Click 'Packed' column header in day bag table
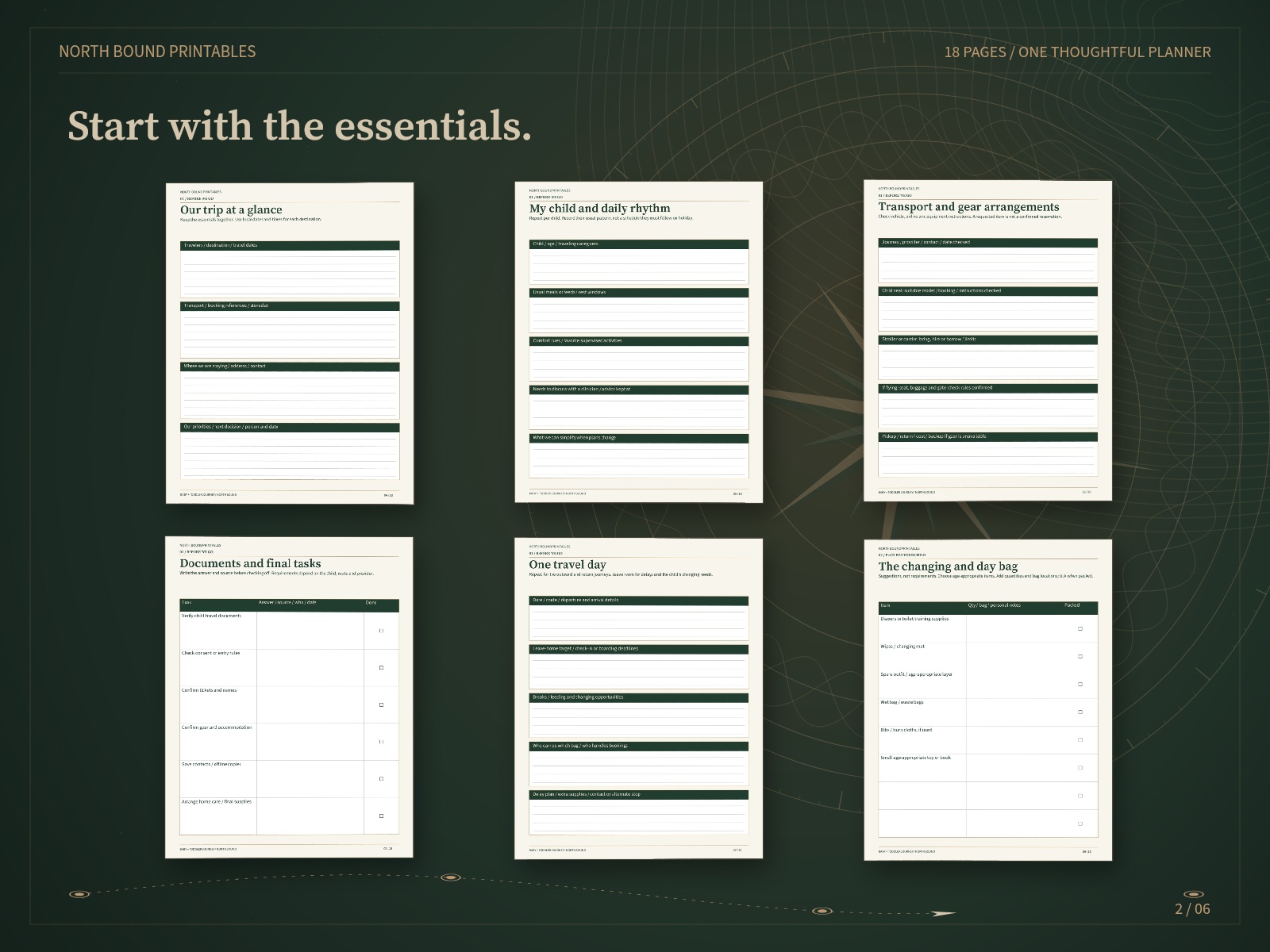 tap(1072, 605)
